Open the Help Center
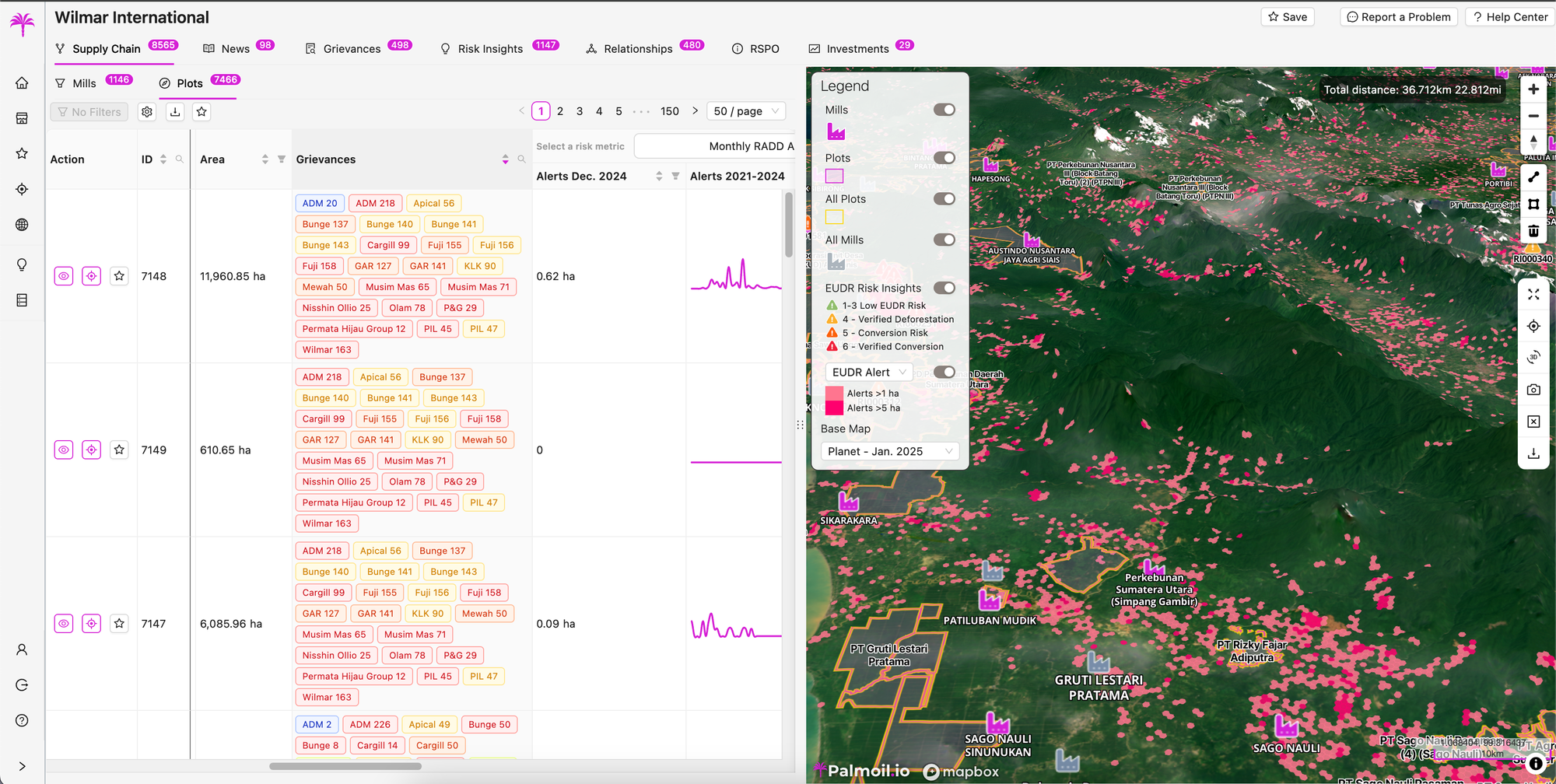1556x784 pixels. pyautogui.click(x=1509, y=17)
